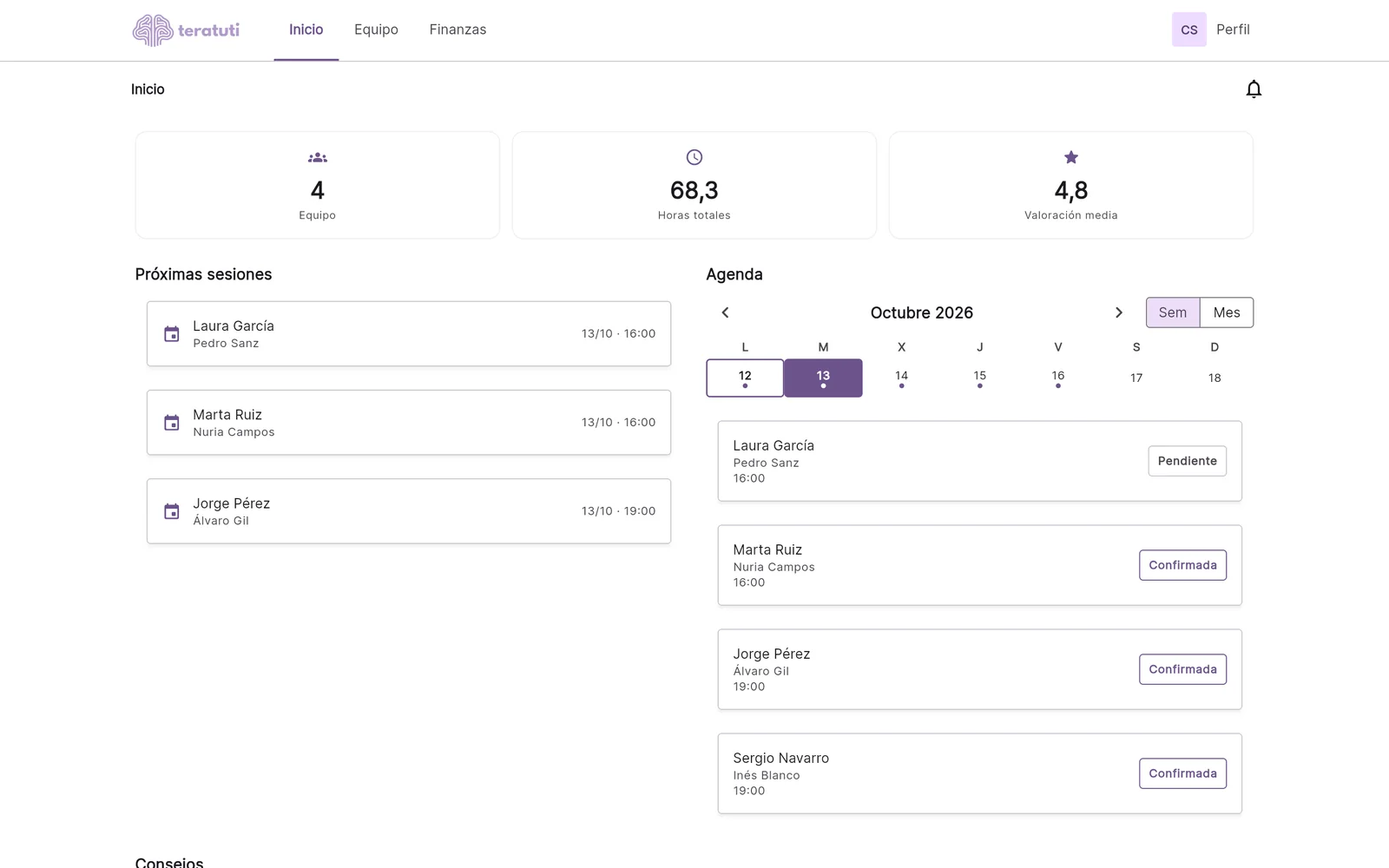The height and width of the screenshot is (868, 1389).
Task: Open Sergio Navarro agenda card
Action: [x=980, y=773]
